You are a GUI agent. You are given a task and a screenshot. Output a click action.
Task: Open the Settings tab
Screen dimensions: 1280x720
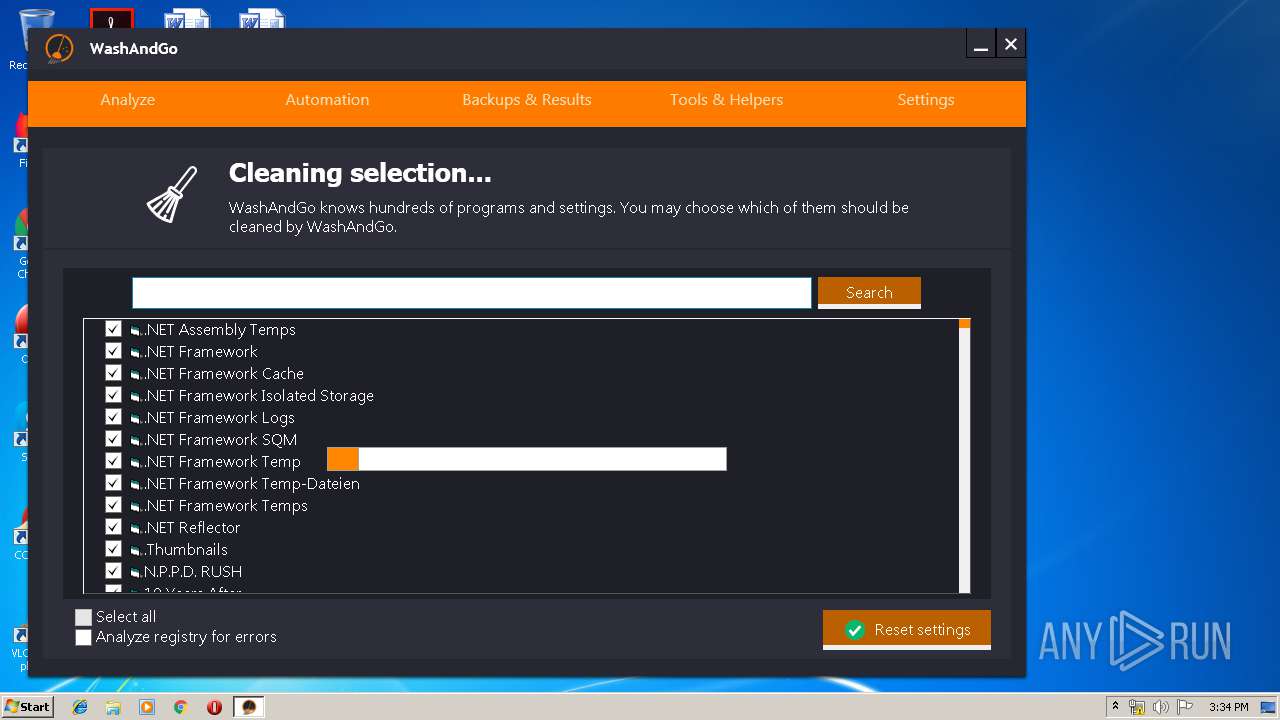926,100
